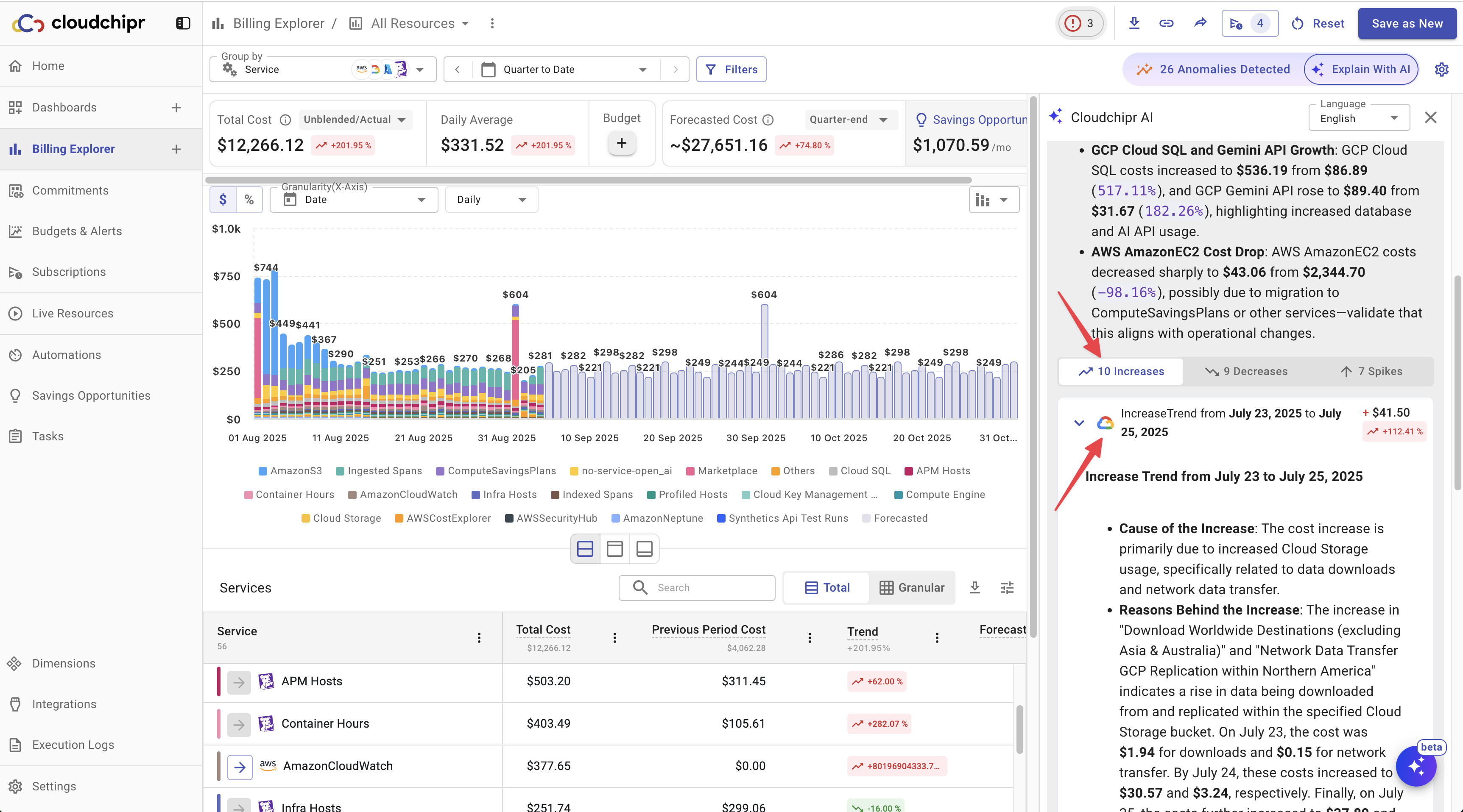1463x812 pixels.
Task: Switch chart values to dollar mode
Action: (x=223, y=200)
